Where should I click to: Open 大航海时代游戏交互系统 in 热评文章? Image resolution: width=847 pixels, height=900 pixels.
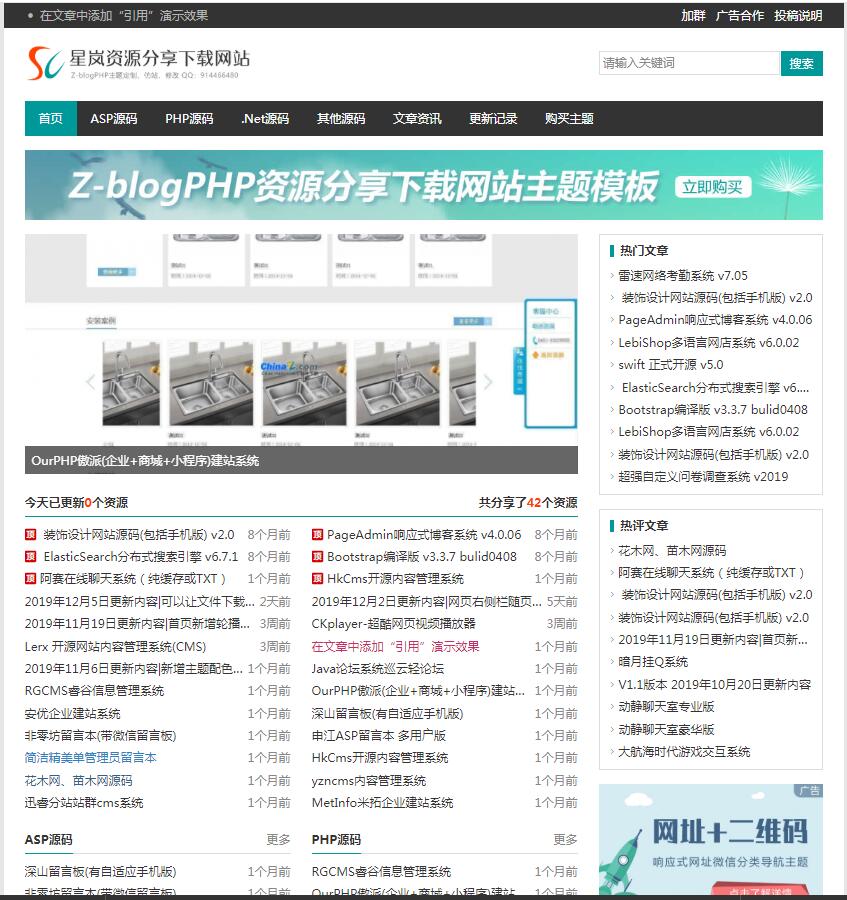pos(684,751)
